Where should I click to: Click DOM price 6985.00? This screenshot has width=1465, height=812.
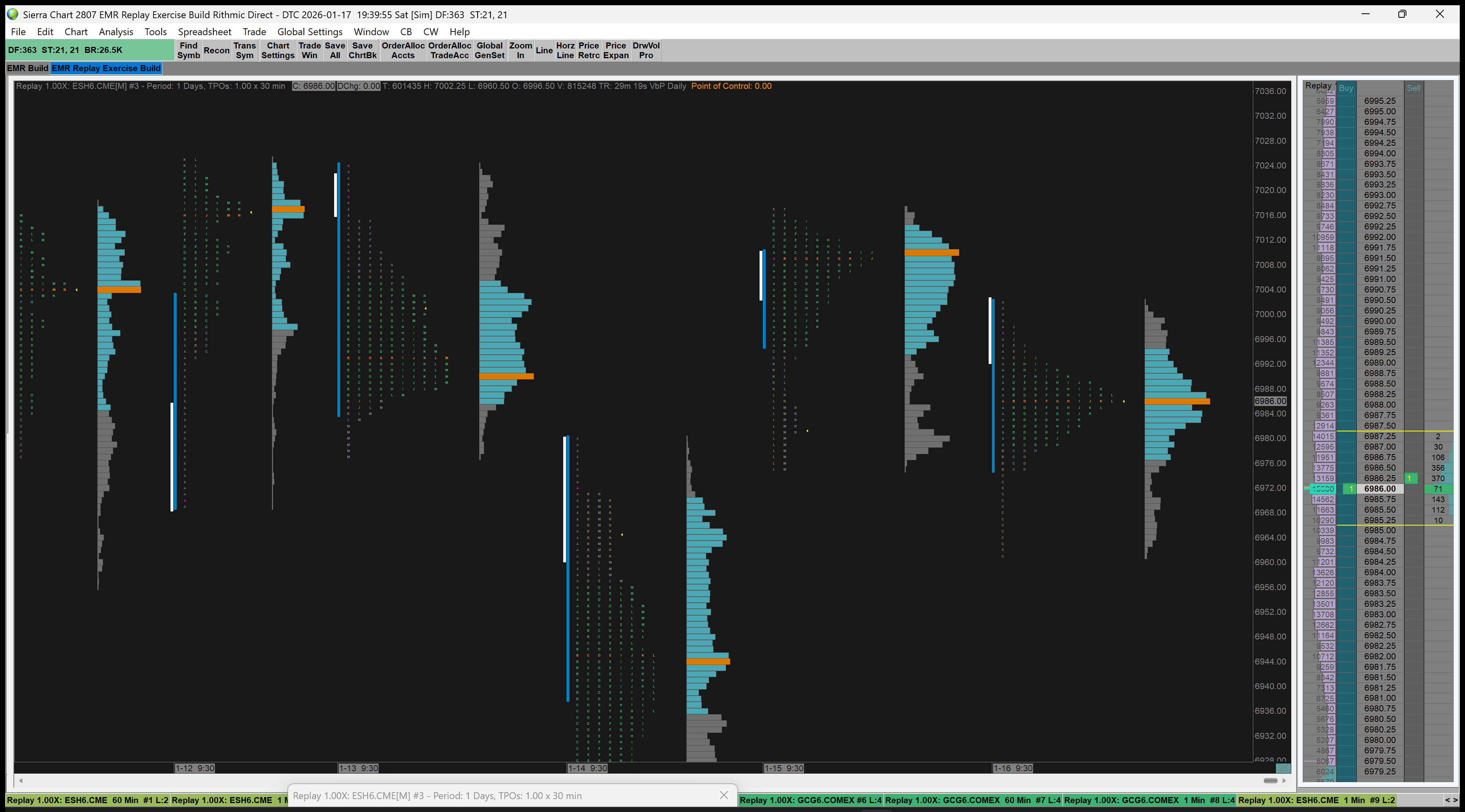pos(1380,530)
